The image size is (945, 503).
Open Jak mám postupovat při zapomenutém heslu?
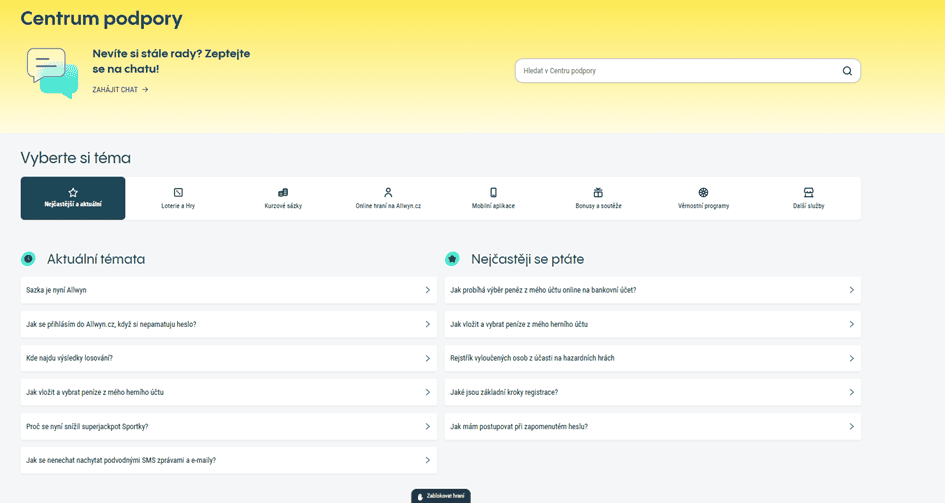pyautogui.click(x=653, y=426)
